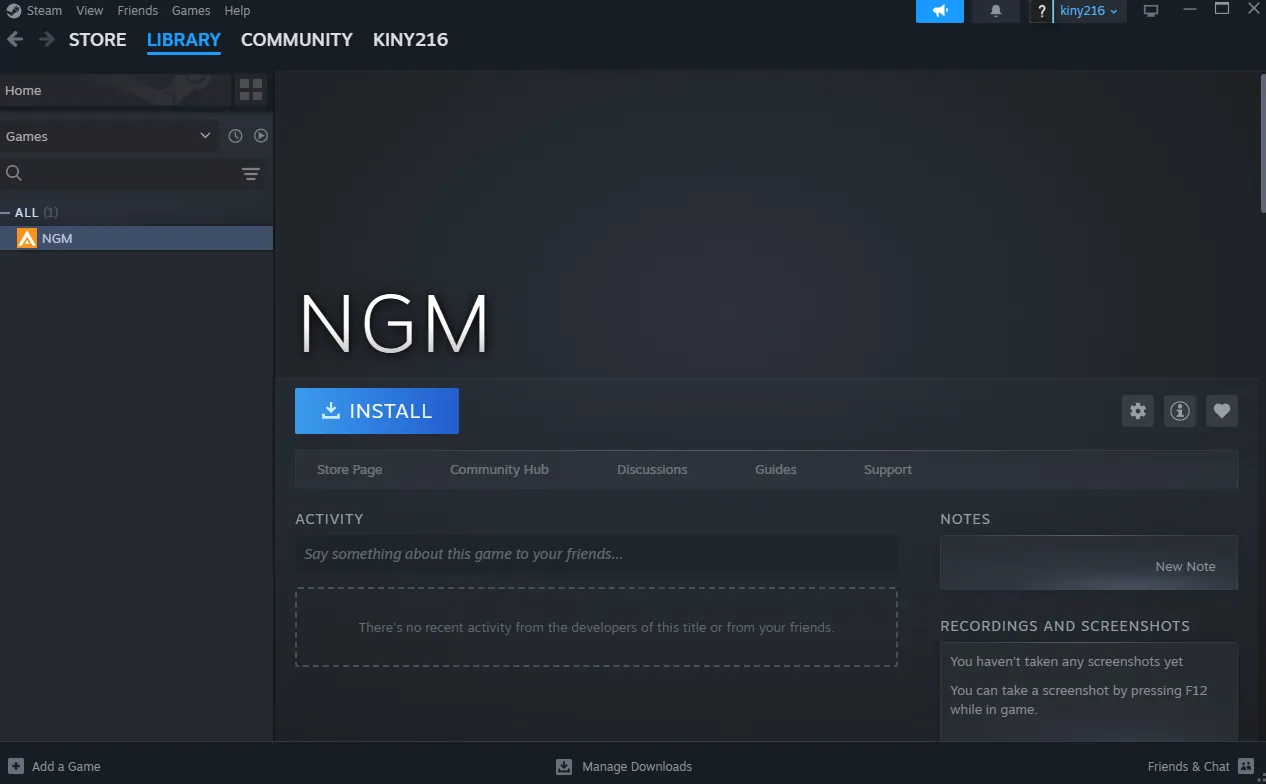Viewport: 1266px width, 784px height.
Task: Click the search magnifier icon
Action: pyautogui.click(x=14, y=173)
